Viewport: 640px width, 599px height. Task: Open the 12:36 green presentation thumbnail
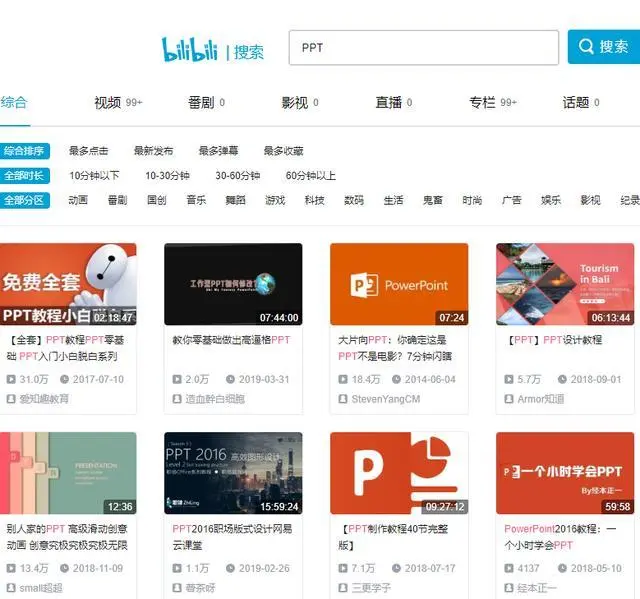coord(68,473)
